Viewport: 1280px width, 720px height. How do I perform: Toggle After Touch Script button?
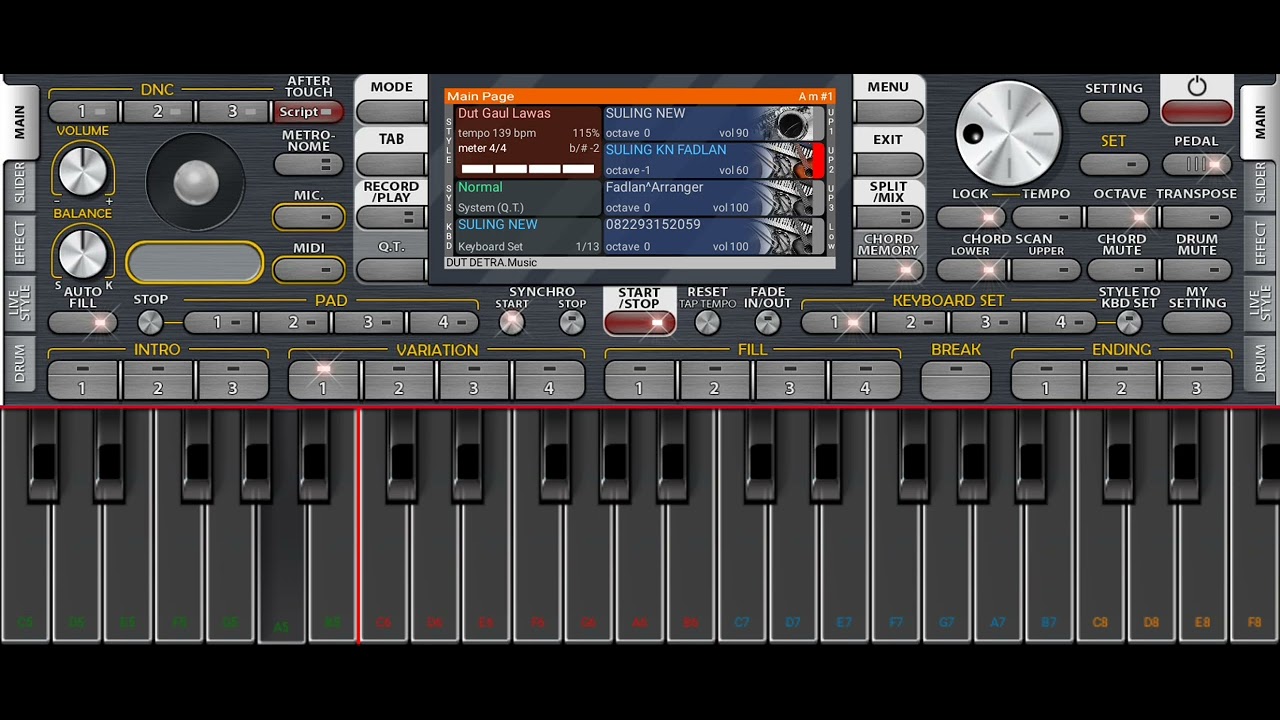(x=309, y=112)
